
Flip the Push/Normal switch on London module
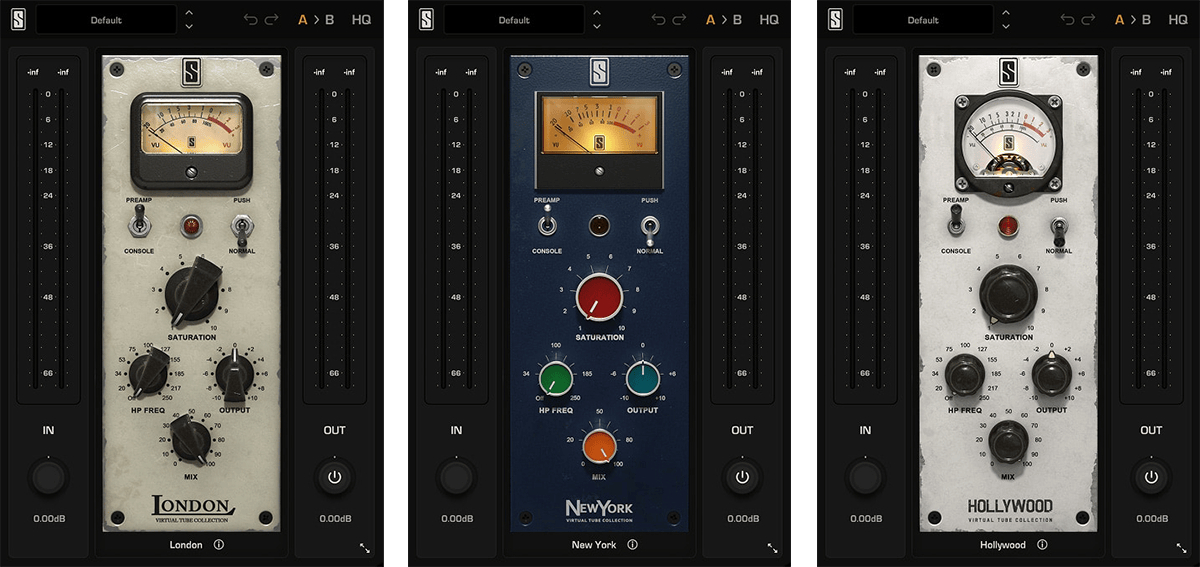tap(241, 230)
